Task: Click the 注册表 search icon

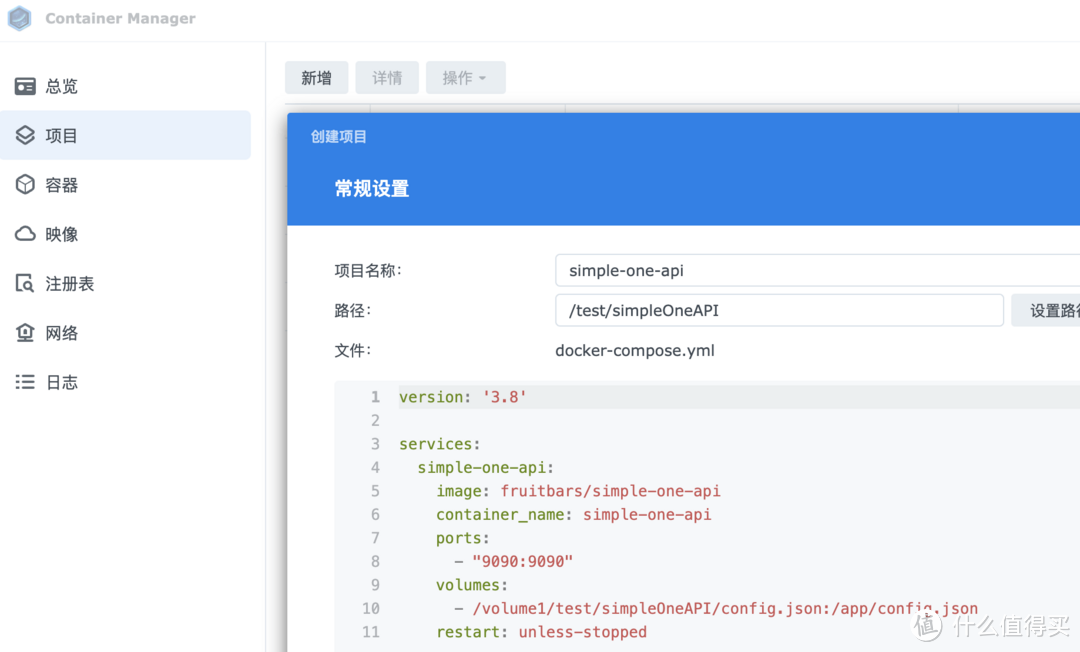Action: (x=25, y=284)
